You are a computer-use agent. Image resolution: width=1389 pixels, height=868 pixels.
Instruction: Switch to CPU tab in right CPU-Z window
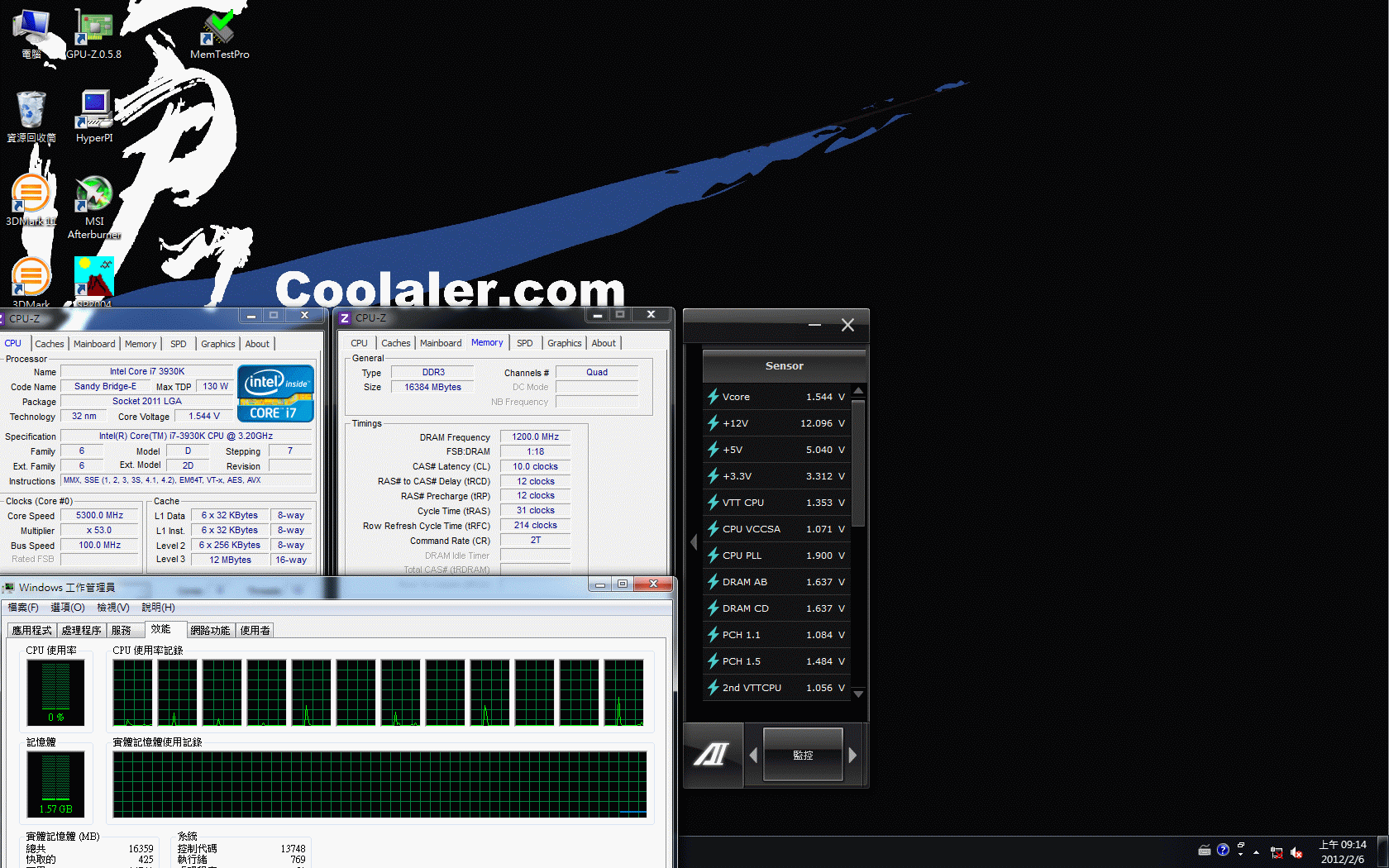click(x=359, y=343)
